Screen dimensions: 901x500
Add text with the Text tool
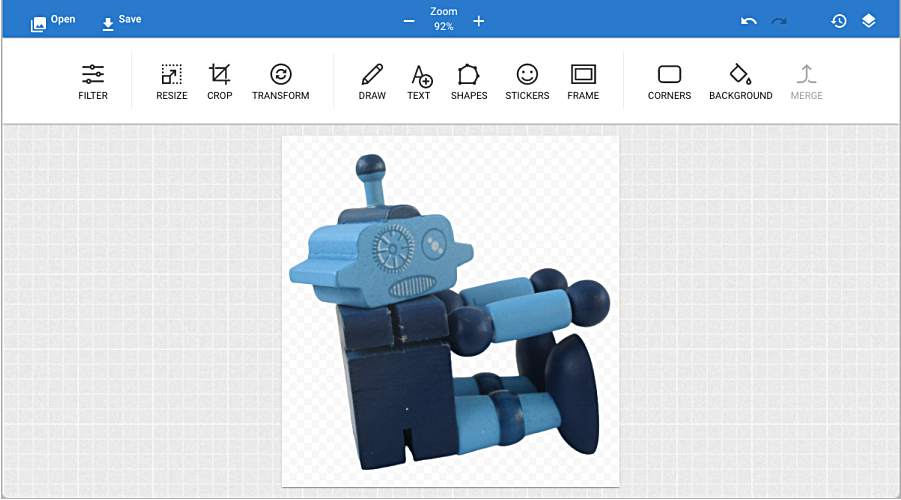coord(419,82)
